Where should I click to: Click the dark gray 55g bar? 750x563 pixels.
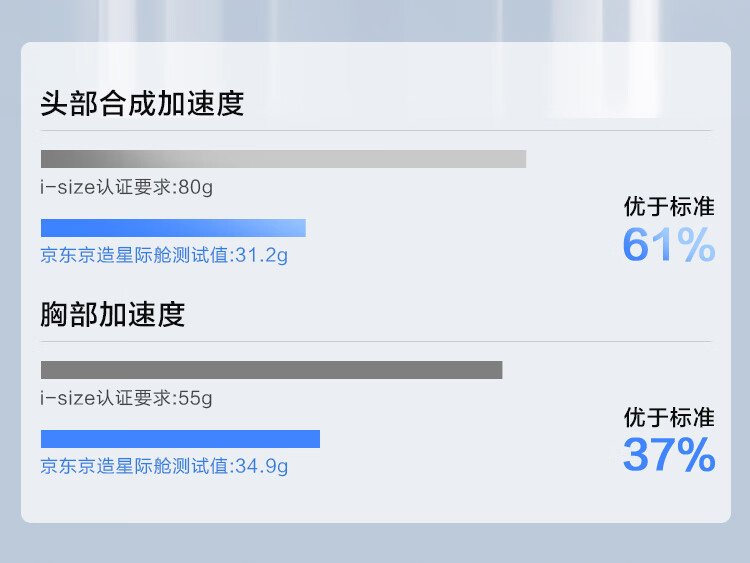click(272, 370)
